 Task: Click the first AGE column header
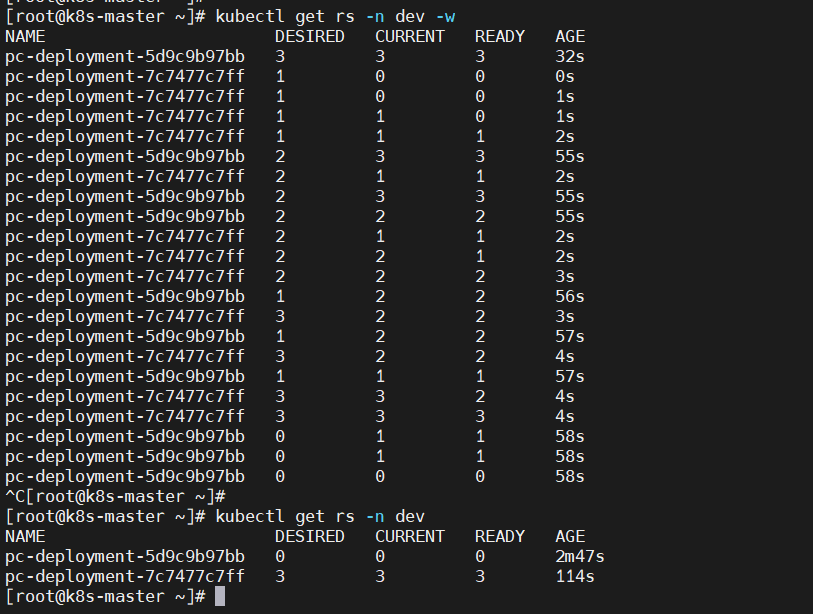[x=570, y=36]
